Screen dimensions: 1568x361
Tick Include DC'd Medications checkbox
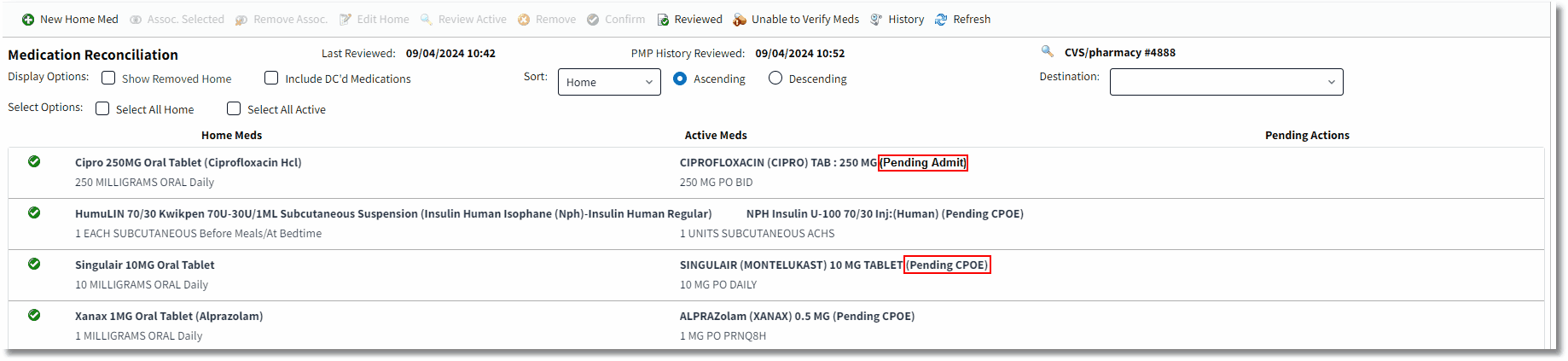click(x=271, y=78)
